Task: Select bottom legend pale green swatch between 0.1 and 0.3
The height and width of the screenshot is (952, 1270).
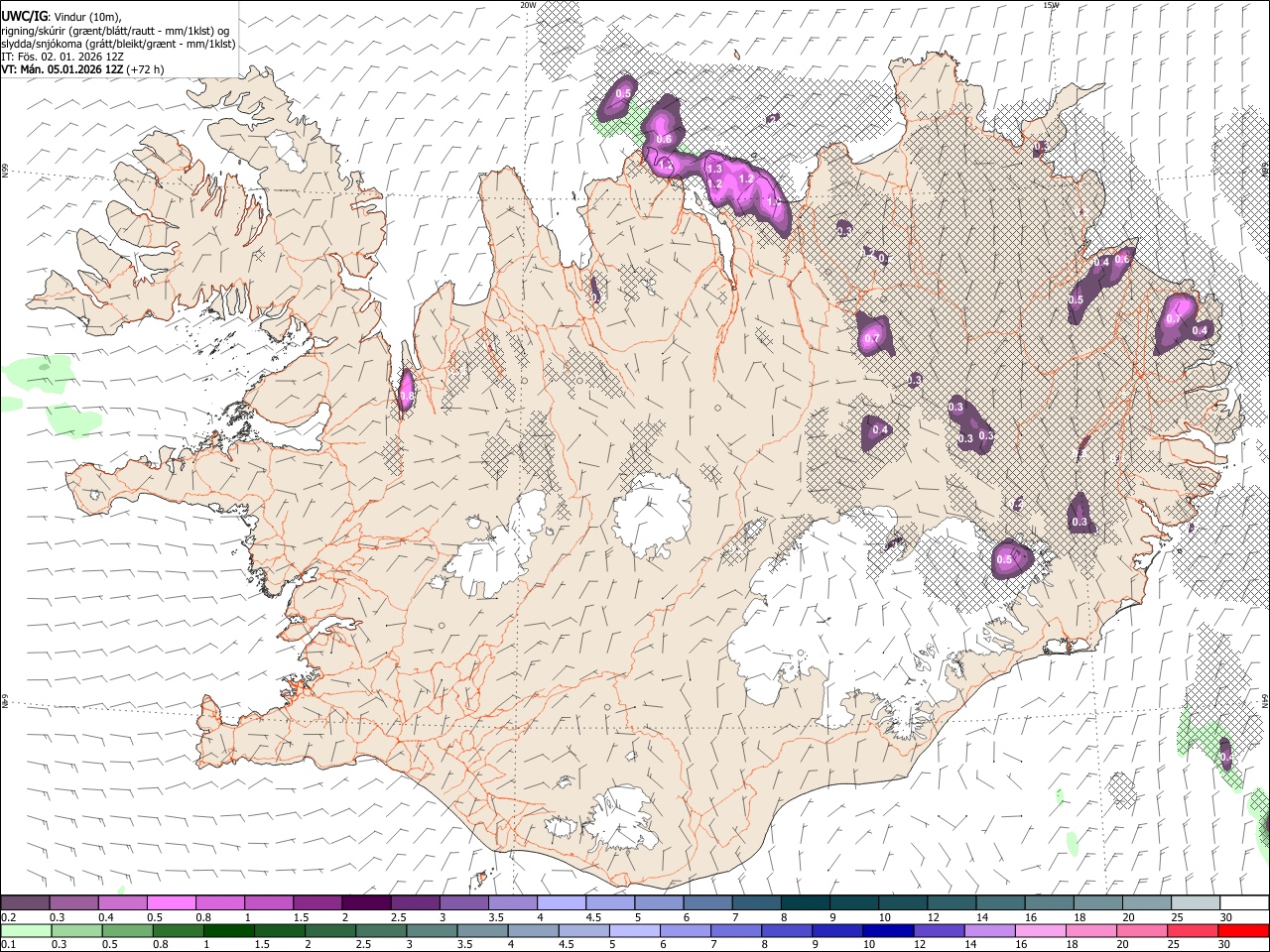Action: pos(26,930)
